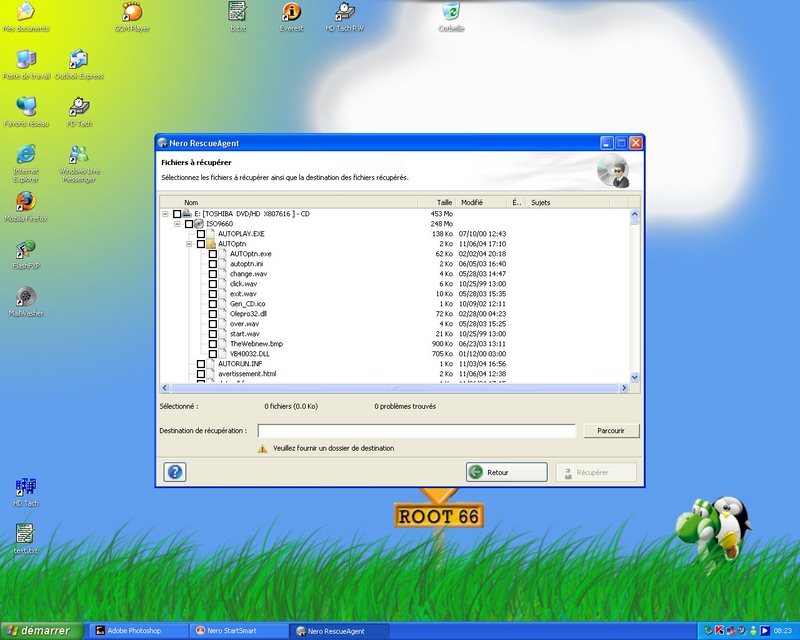Select the start.wav file name
This screenshot has height=640, width=800.
click(244, 334)
